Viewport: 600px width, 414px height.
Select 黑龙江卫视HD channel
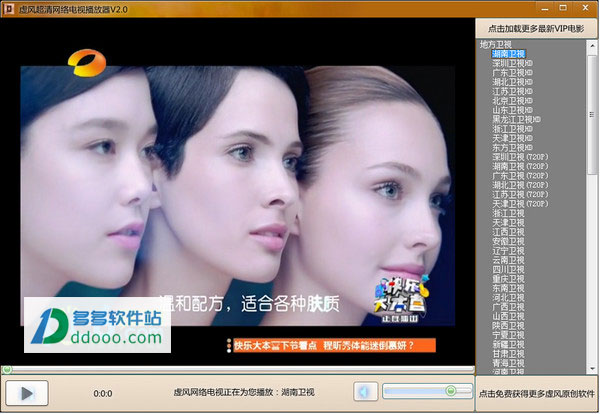click(517, 119)
